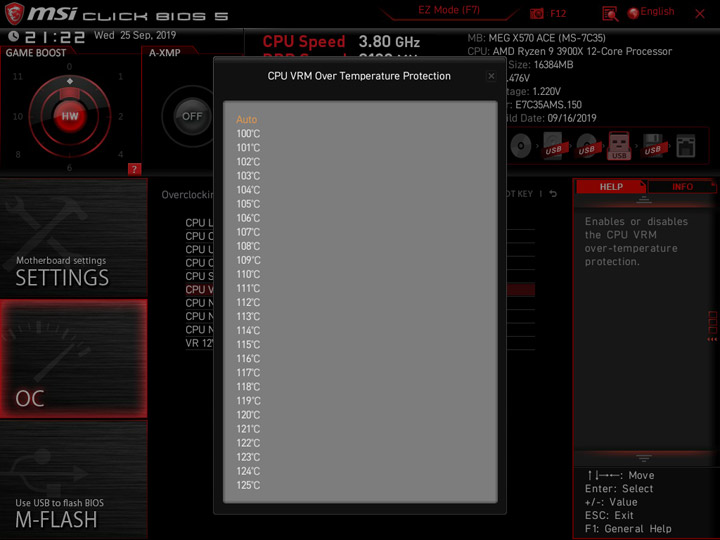This screenshot has height=540, width=720.
Task: Select 105°C protection value
Action: [x=248, y=204]
